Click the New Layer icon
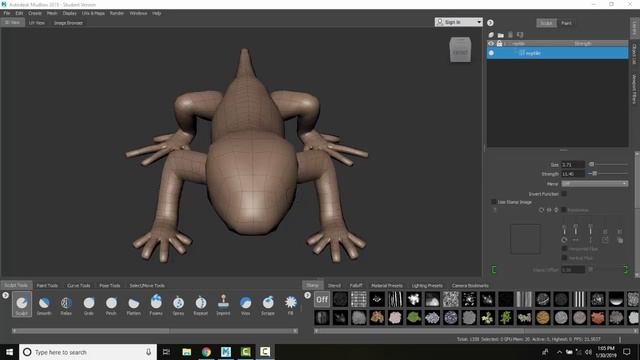Image resolution: width=640 pixels, height=360 pixels. (491, 35)
